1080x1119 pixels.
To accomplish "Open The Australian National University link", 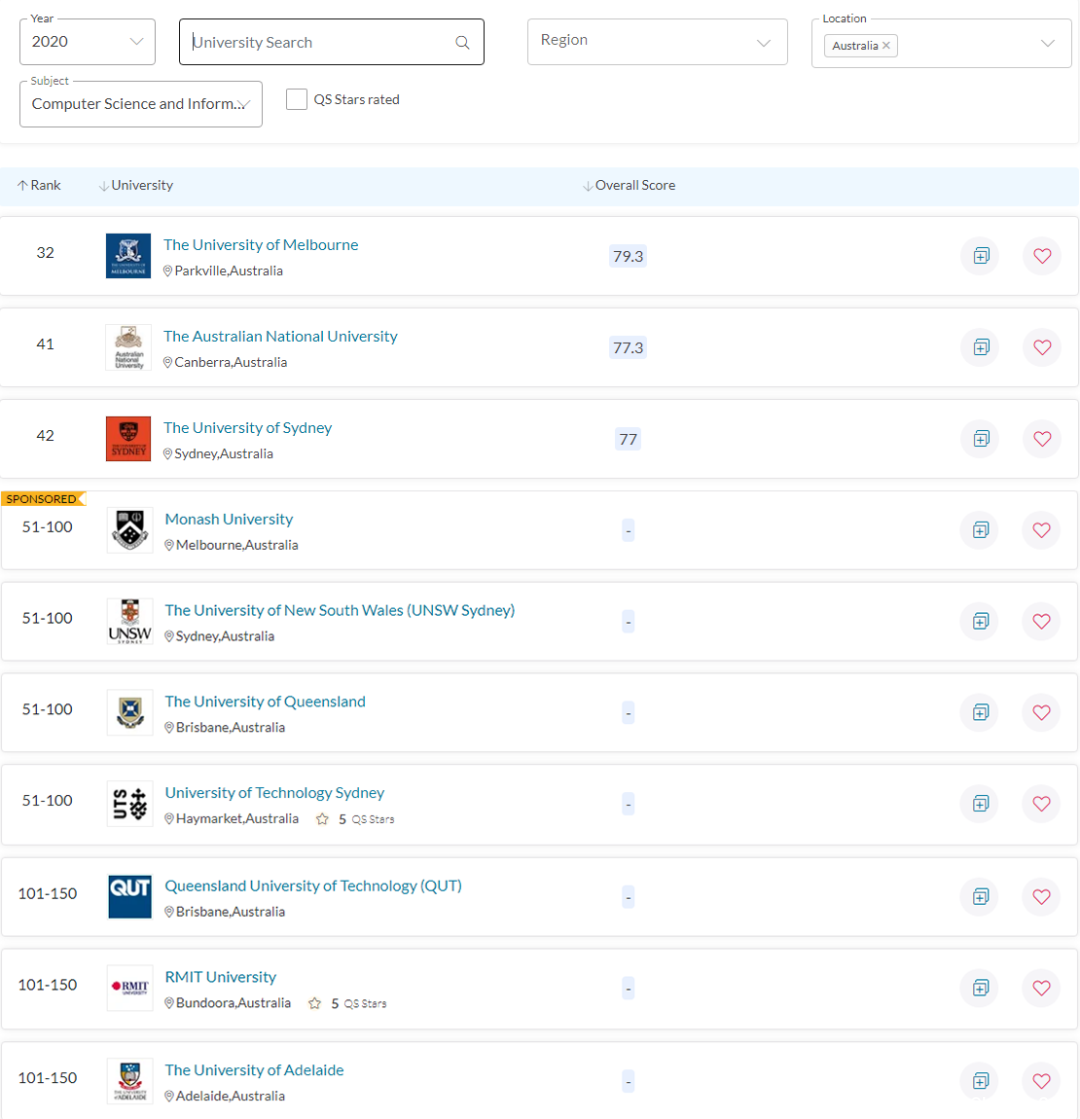I will point(281,336).
